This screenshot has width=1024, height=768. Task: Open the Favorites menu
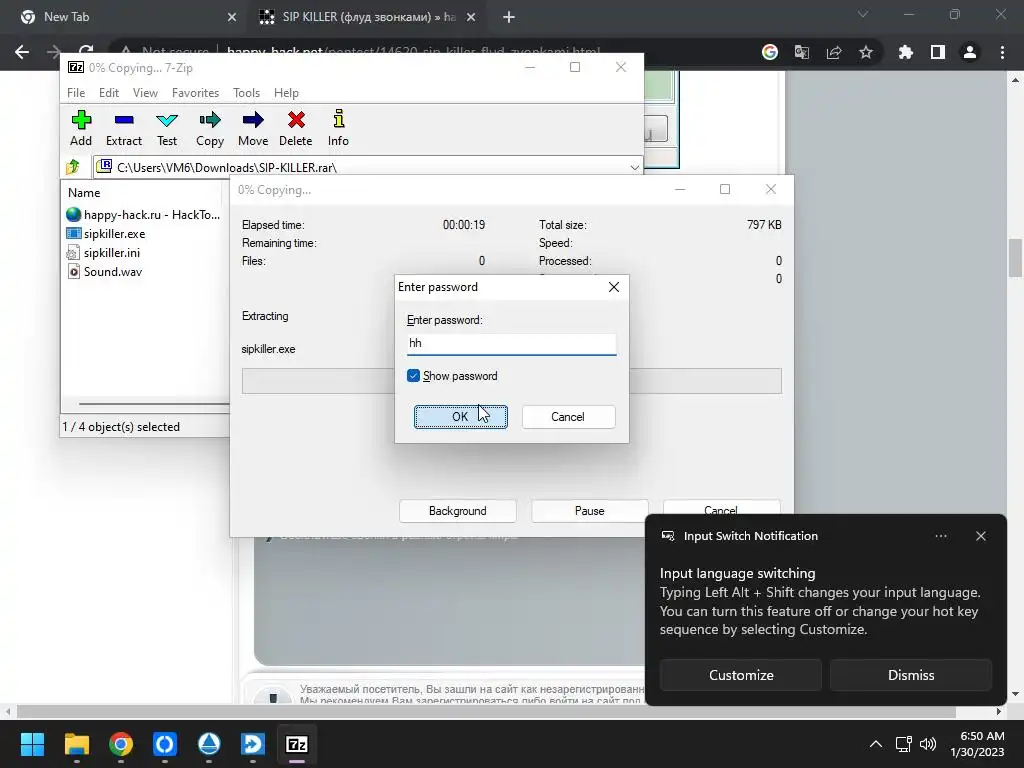[x=195, y=93]
